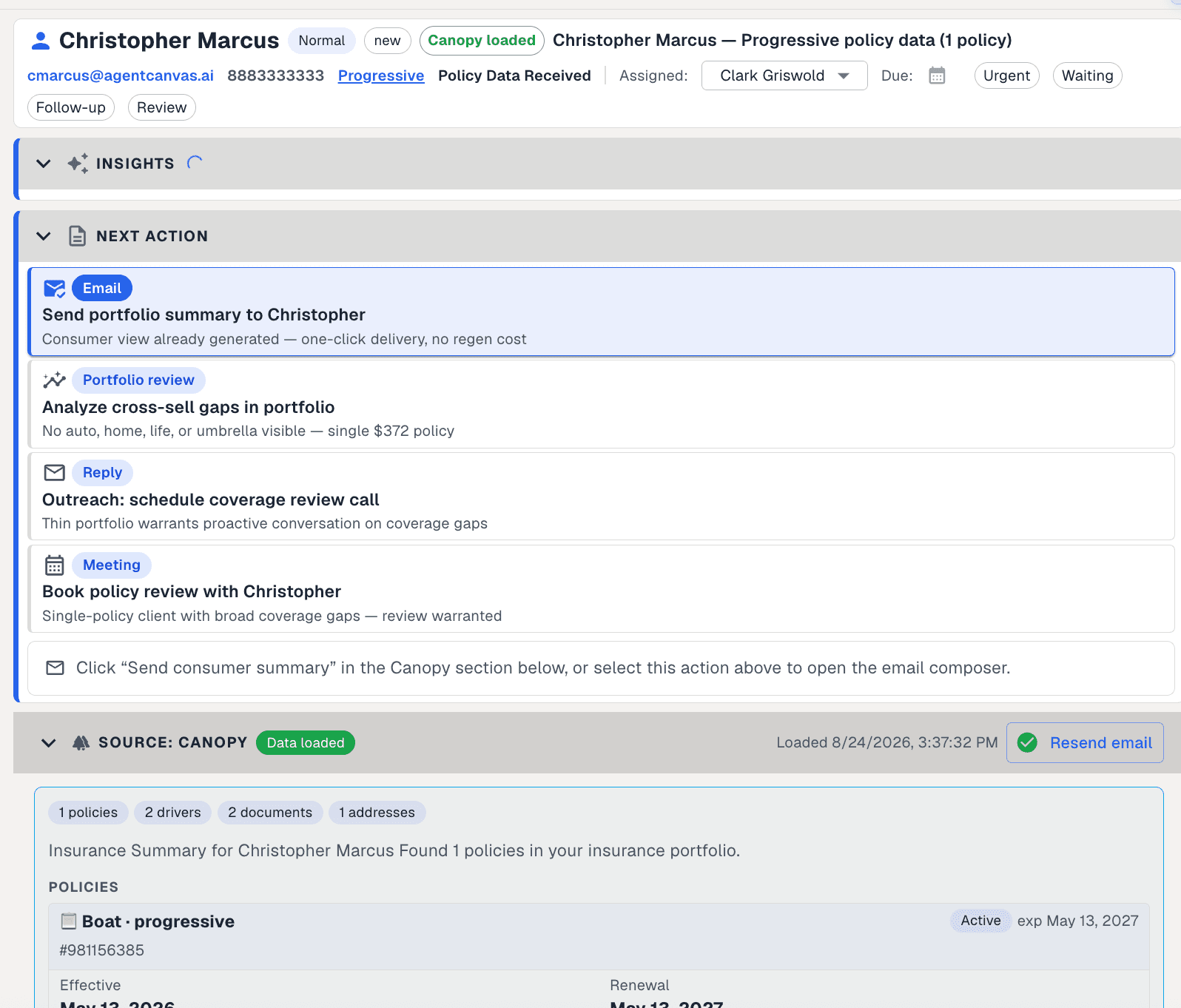Image resolution: width=1181 pixels, height=1008 pixels.
Task: Open the due date calendar icon
Action: [x=937, y=75]
